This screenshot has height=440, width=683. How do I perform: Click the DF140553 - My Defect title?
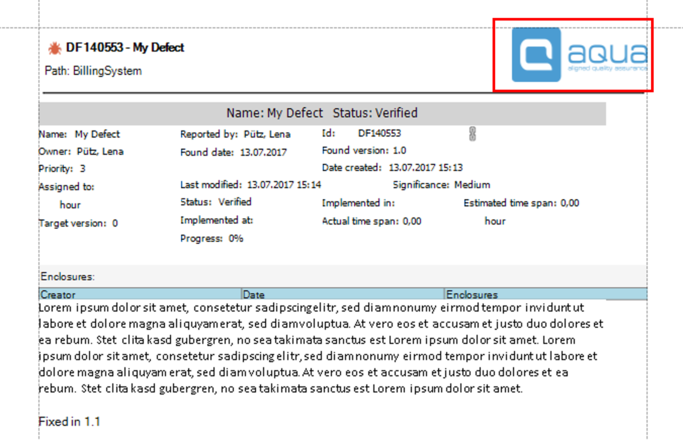pyautogui.click(x=125, y=48)
